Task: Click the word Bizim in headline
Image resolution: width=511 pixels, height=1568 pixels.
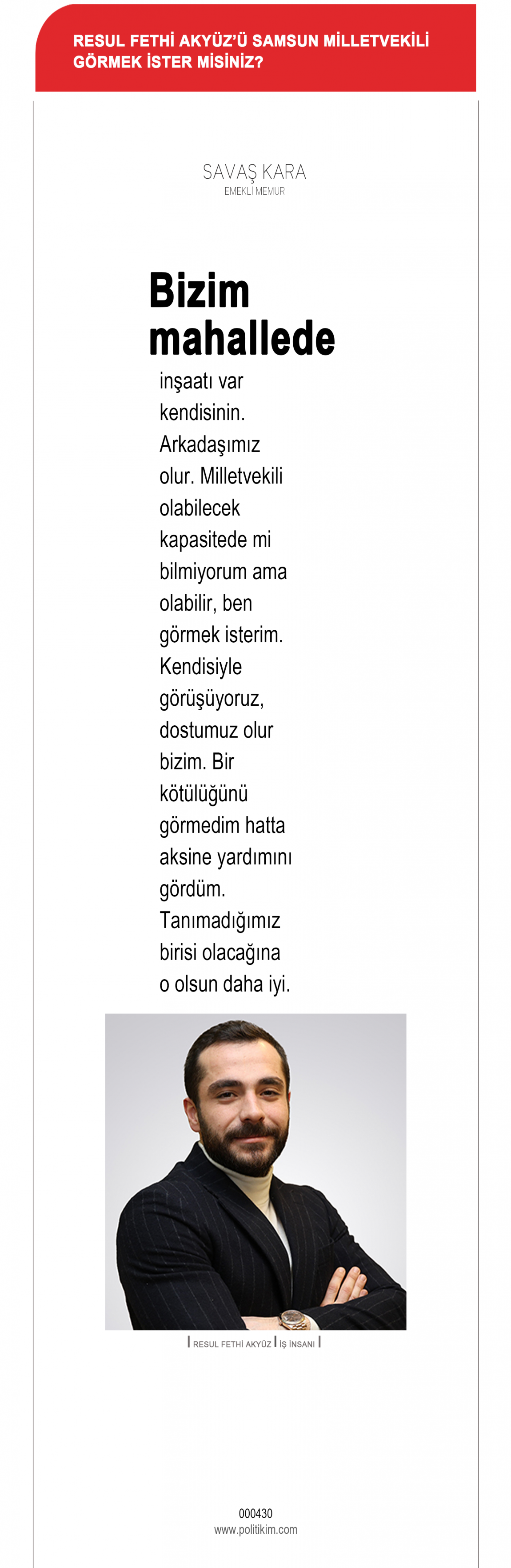Action: [200, 291]
